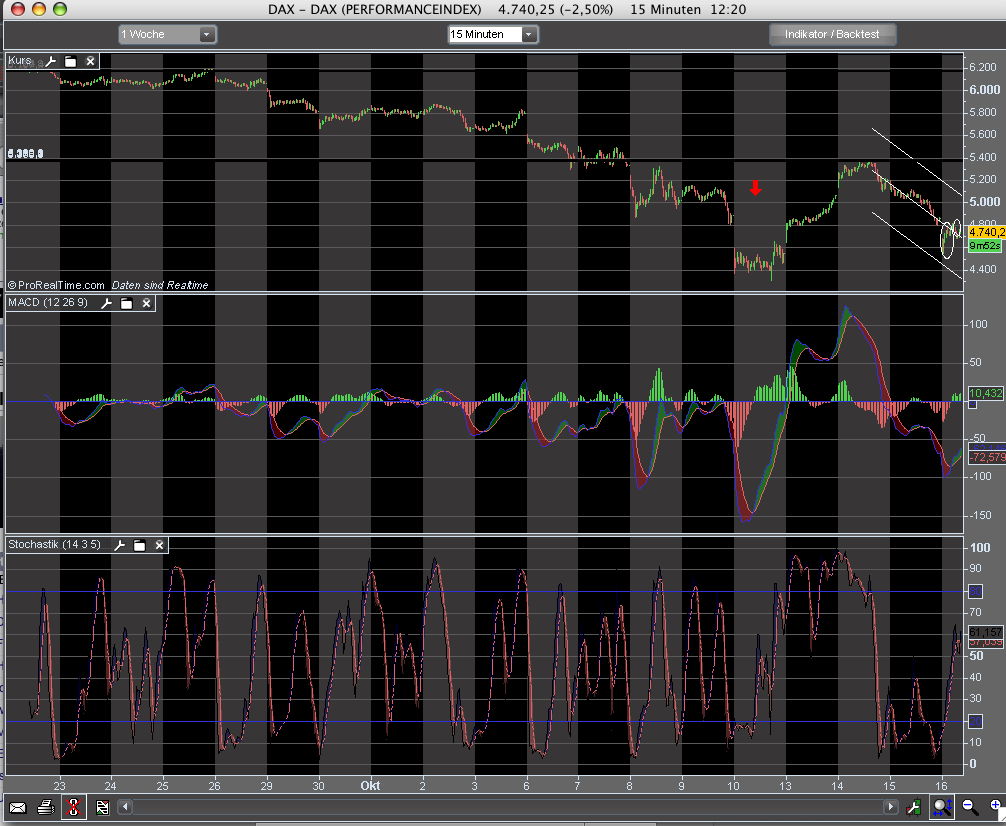Close the MACD indicator panel
Viewport: 1006px width, 826px height.
[x=146, y=303]
